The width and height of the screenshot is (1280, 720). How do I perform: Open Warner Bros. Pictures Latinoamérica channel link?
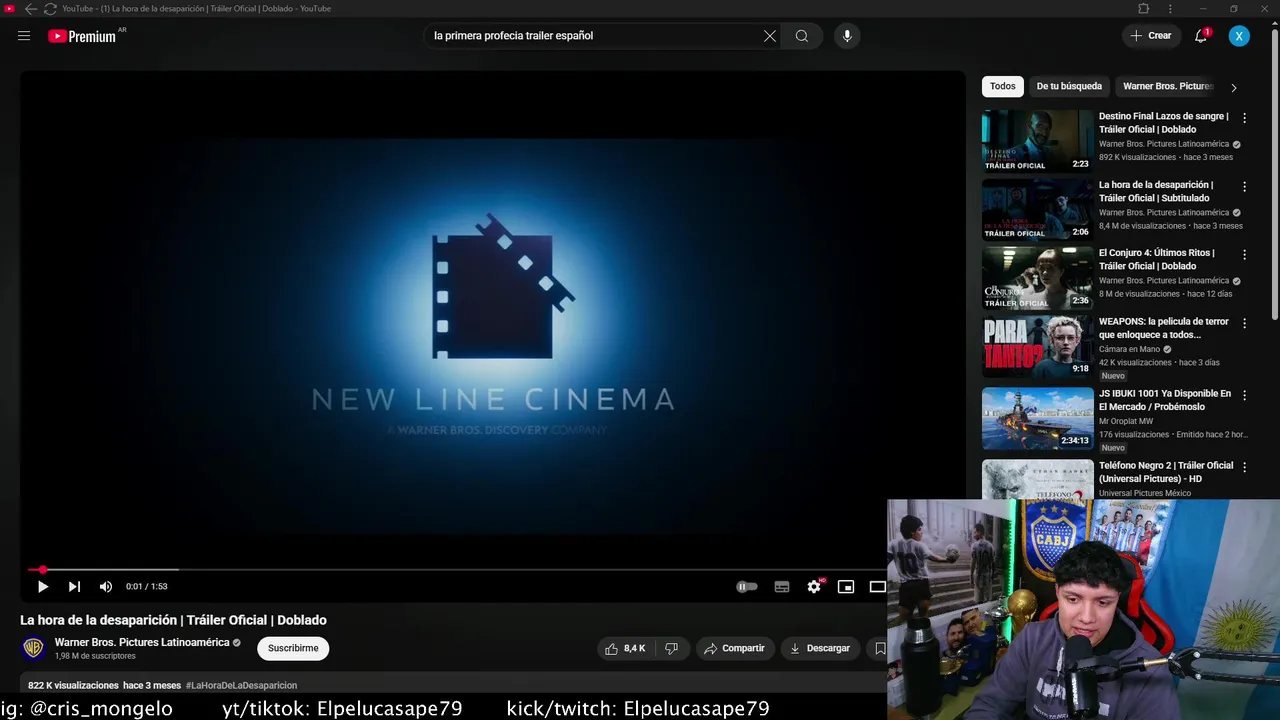point(142,642)
